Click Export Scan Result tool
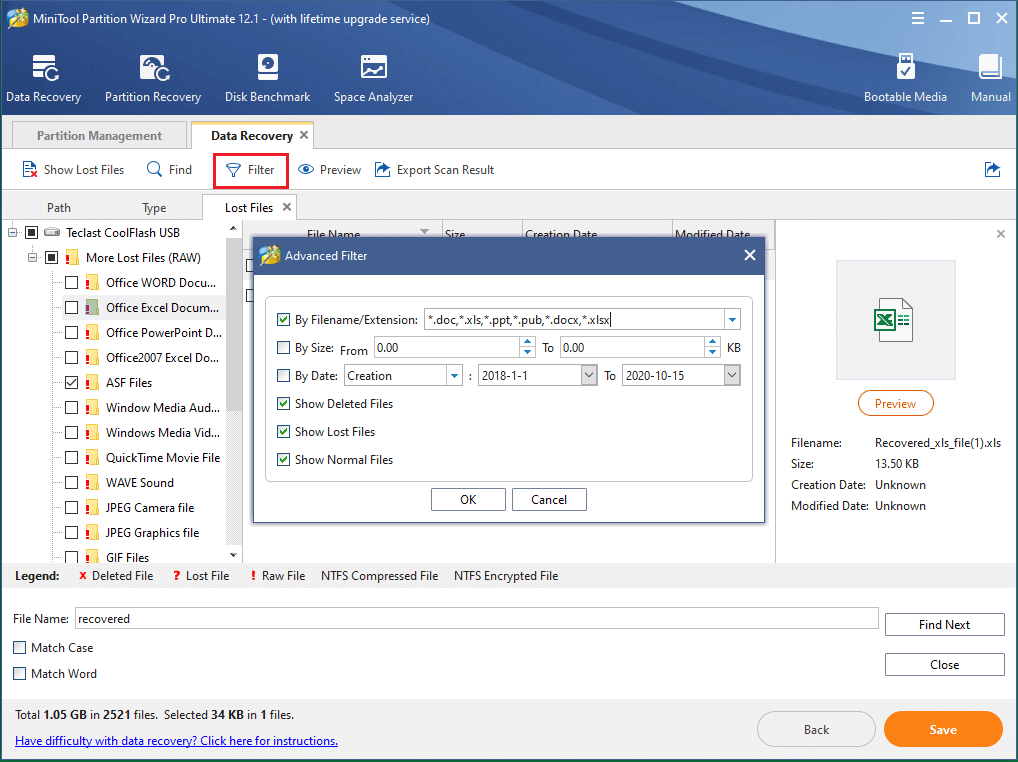This screenshot has width=1018, height=762. point(434,170)
